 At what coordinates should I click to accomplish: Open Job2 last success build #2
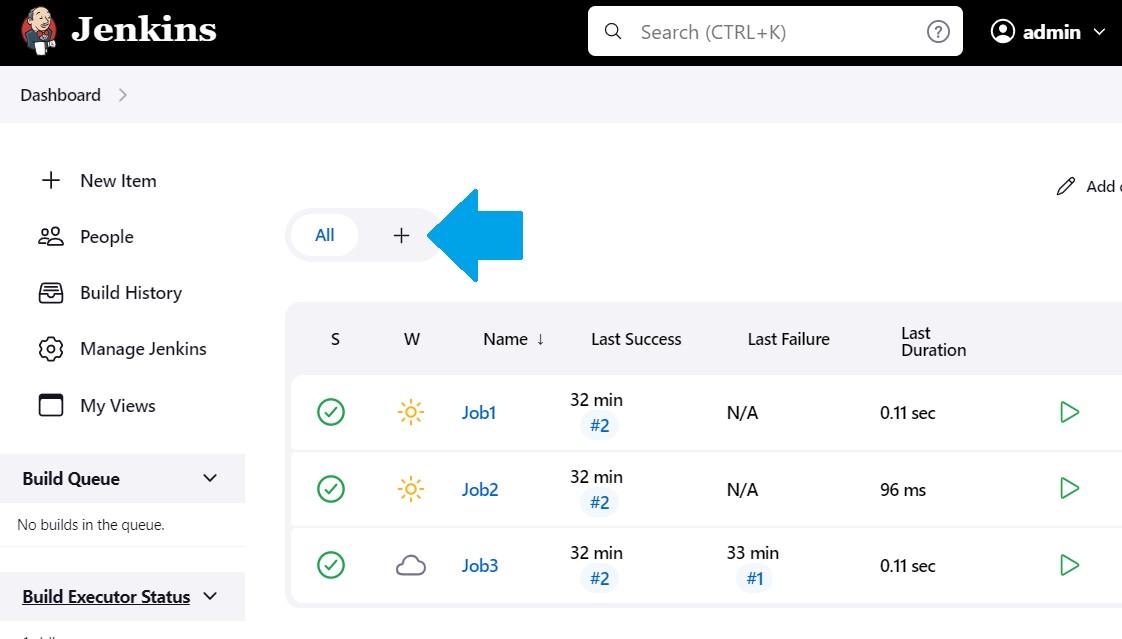click(600, 502)
